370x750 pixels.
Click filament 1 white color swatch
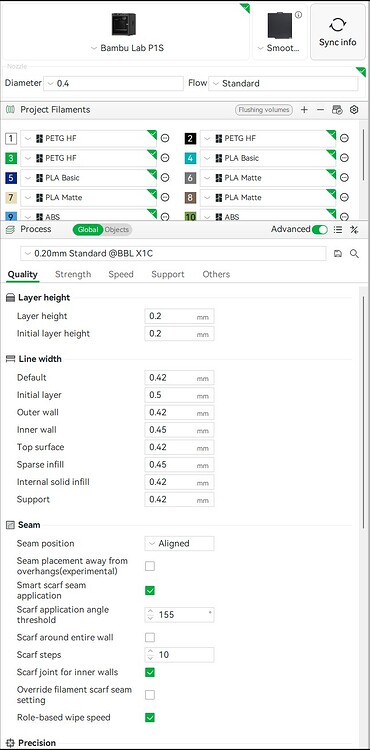[x=11, y=139]
